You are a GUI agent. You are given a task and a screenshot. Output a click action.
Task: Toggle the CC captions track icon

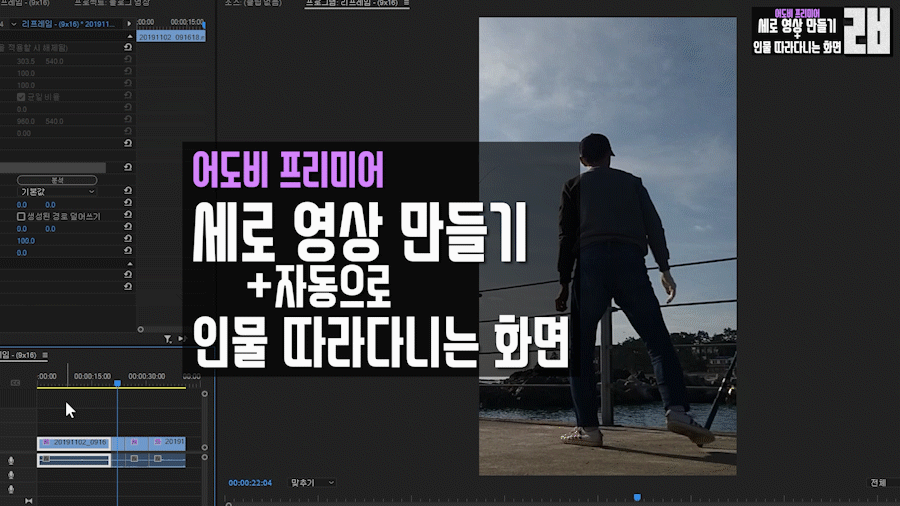pos(15,383)
